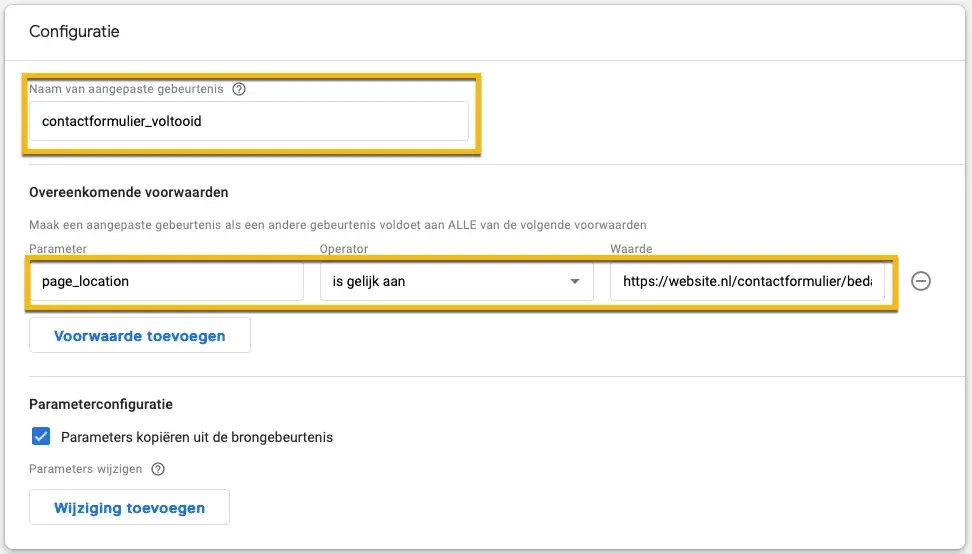This screenshot has height=554, width=972.
Task: Click the Operator column label
Action: pos(343,249)
